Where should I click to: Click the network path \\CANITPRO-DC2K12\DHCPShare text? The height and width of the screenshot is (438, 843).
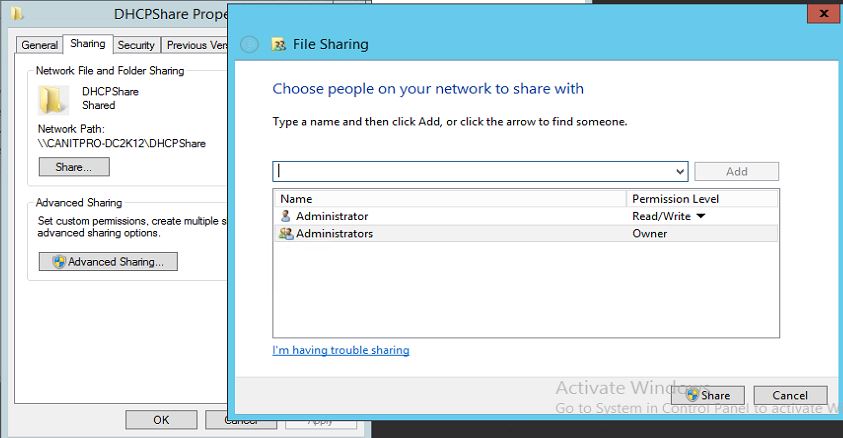click(122, 143)
